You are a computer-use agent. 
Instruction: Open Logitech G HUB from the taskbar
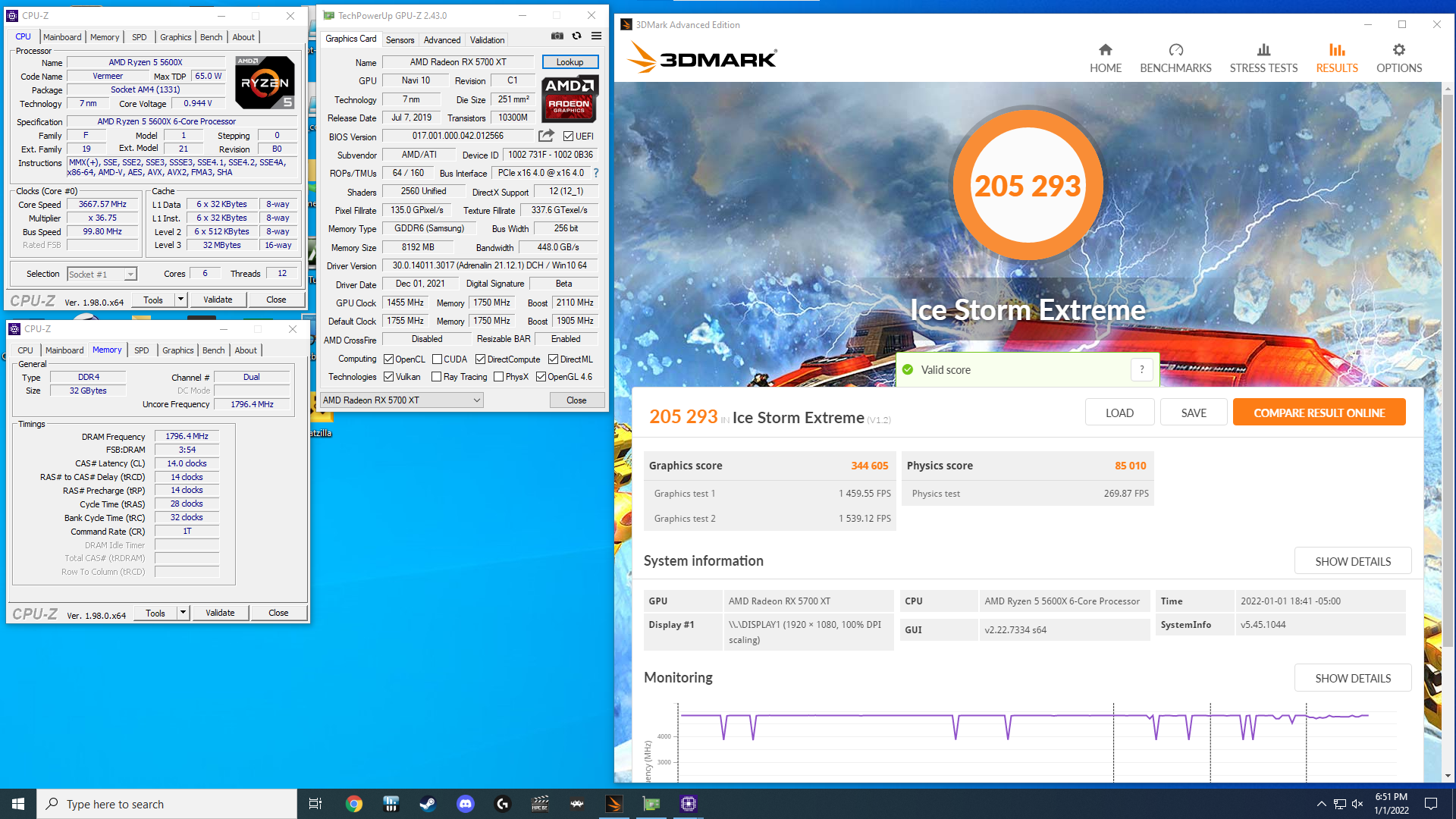point(502,804)
